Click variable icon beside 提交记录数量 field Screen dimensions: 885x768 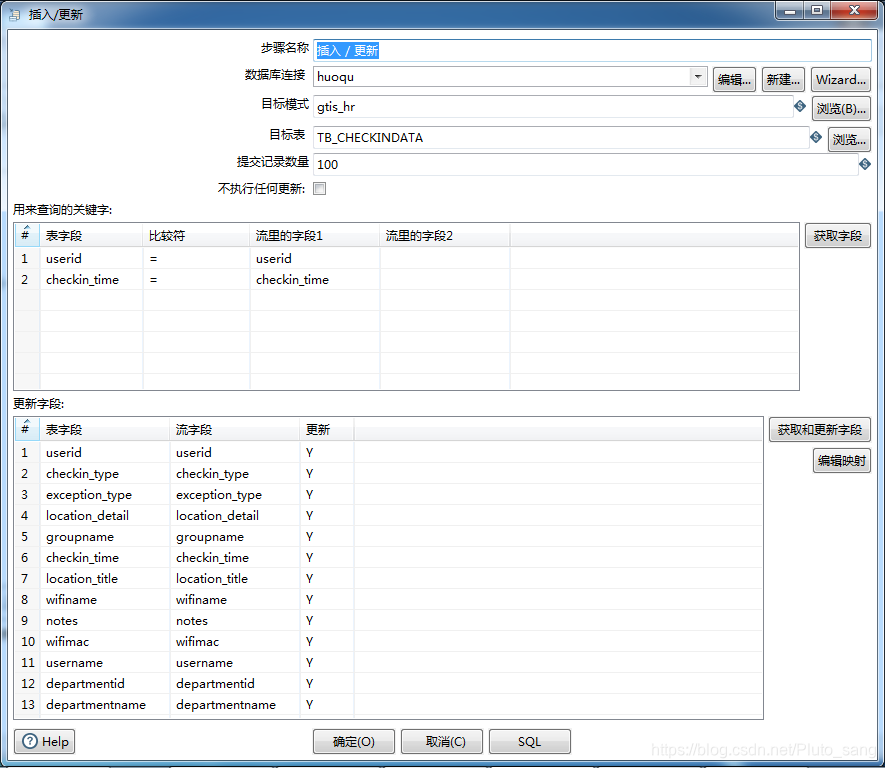pyautogui.click(x=865, y=164)
